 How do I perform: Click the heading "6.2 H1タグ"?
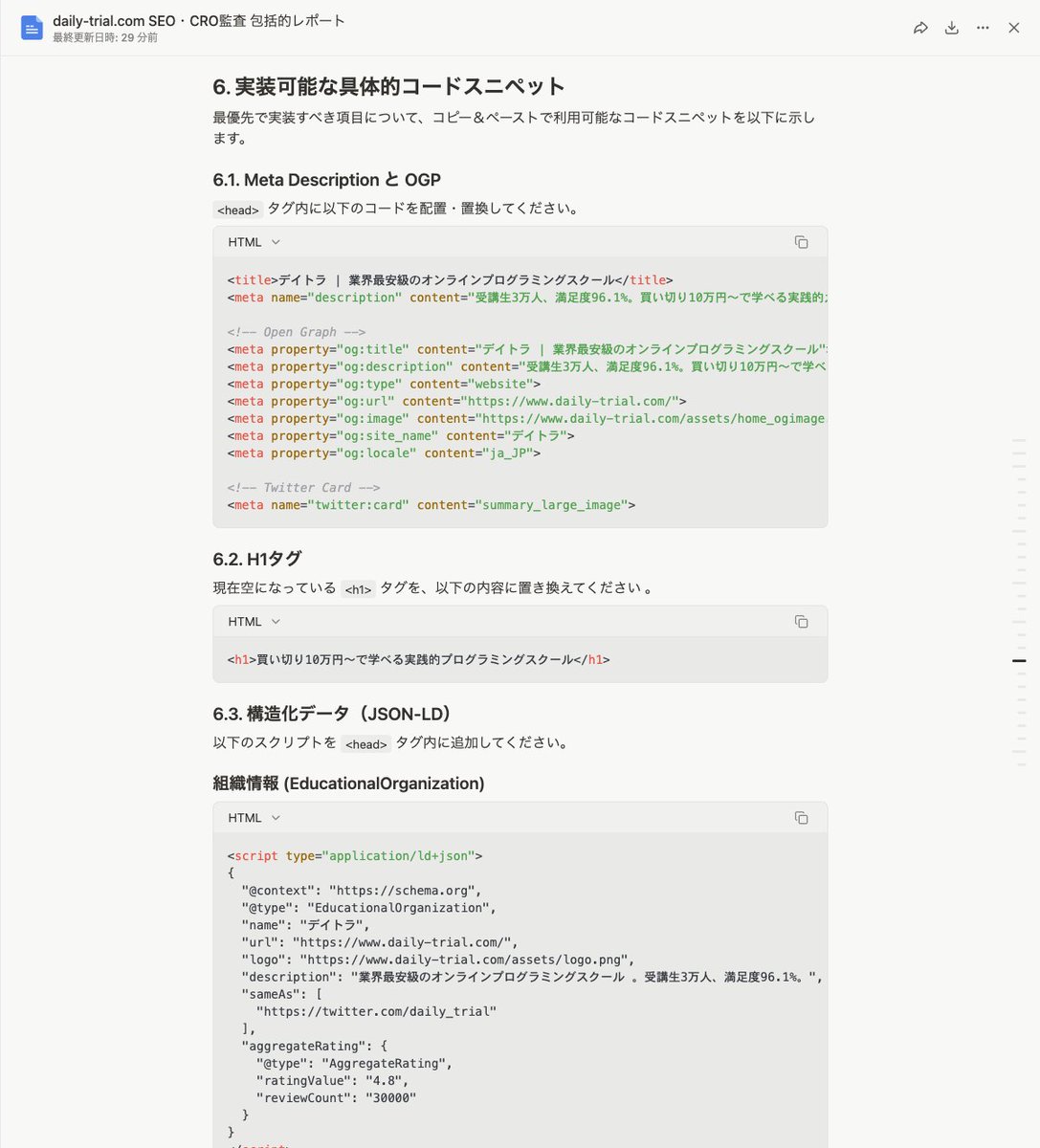tap(256, 559)
